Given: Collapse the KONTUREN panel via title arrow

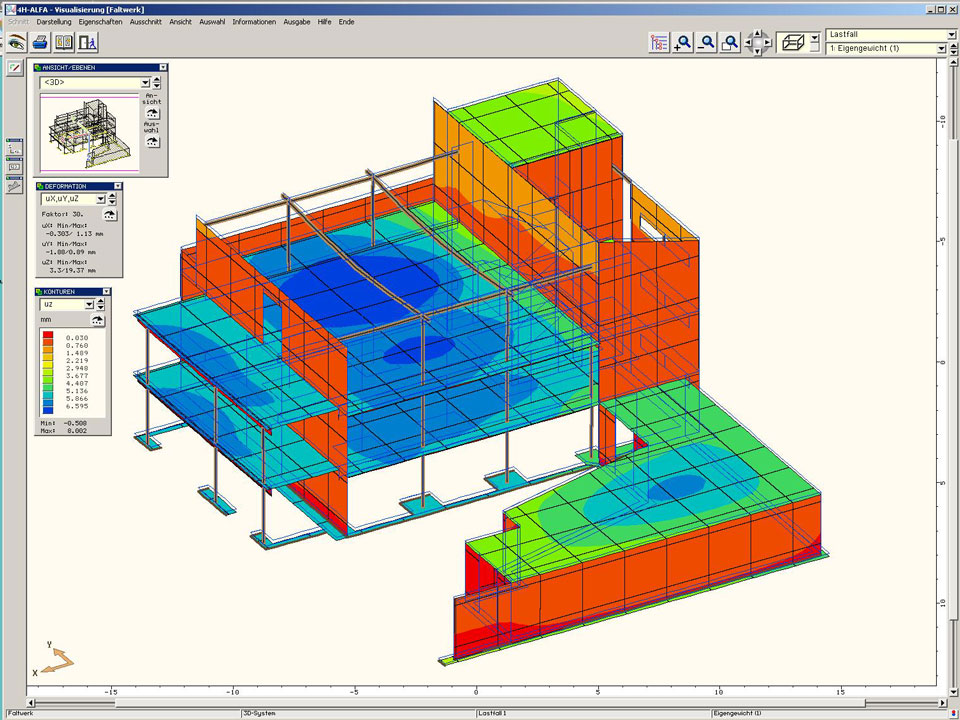Looking at the screenshot, I should coord(105,291).
